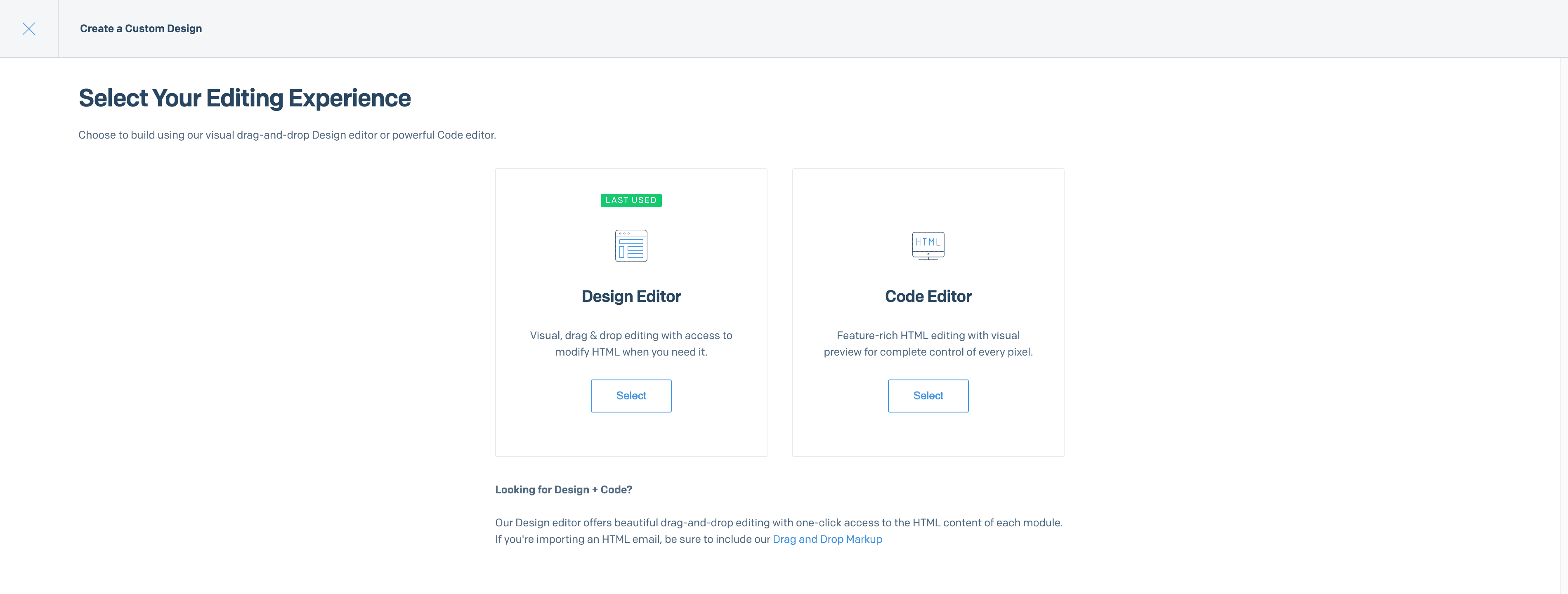Click the LAST USED badge on Design Editor

point(631,200)
